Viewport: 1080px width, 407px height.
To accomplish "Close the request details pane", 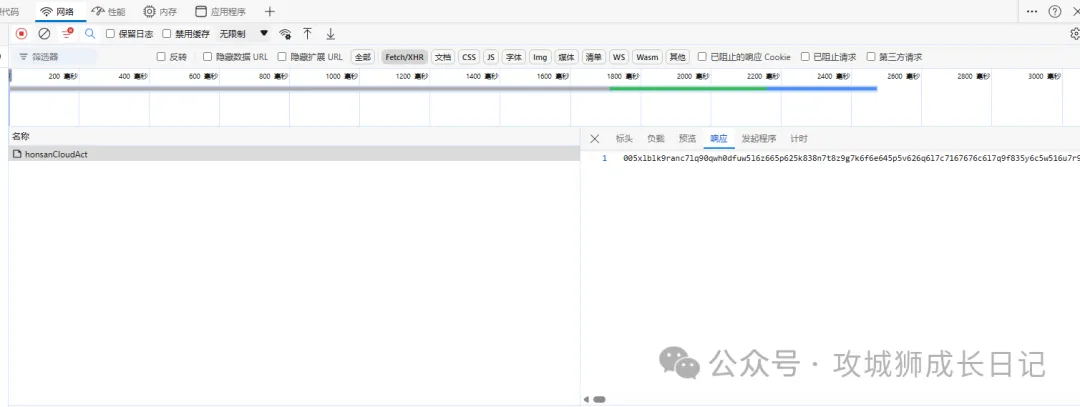I will [x=595, y=139].
